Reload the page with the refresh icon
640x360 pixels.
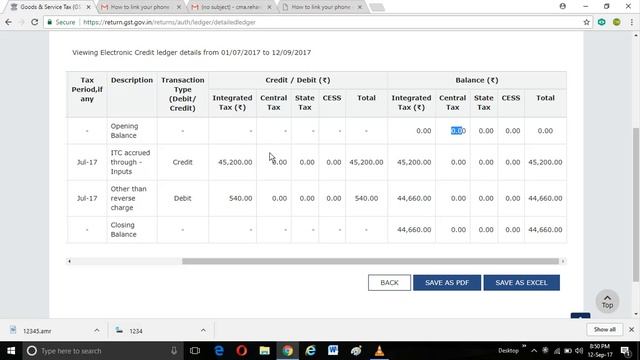coord(35,22)
